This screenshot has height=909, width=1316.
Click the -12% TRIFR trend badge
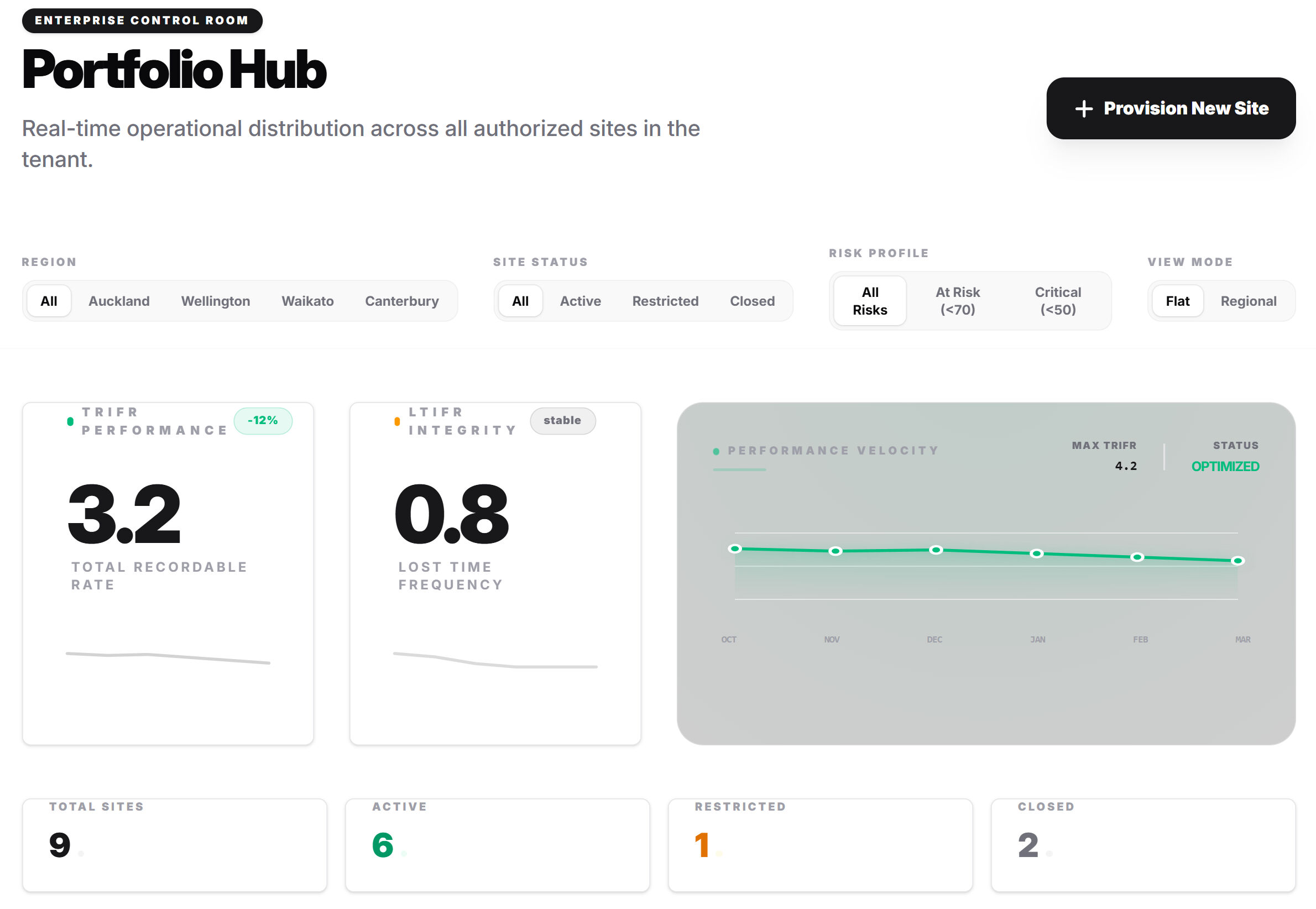click(x=263, y=420)
